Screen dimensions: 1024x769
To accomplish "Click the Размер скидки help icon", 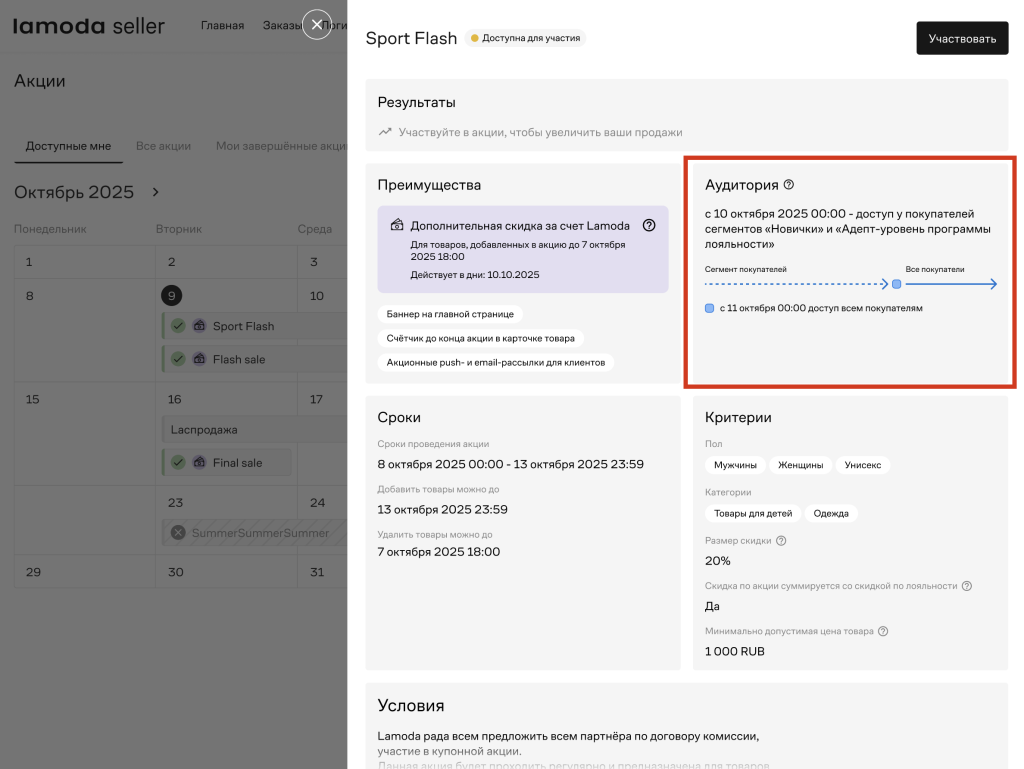I will [x=781, y=541].
